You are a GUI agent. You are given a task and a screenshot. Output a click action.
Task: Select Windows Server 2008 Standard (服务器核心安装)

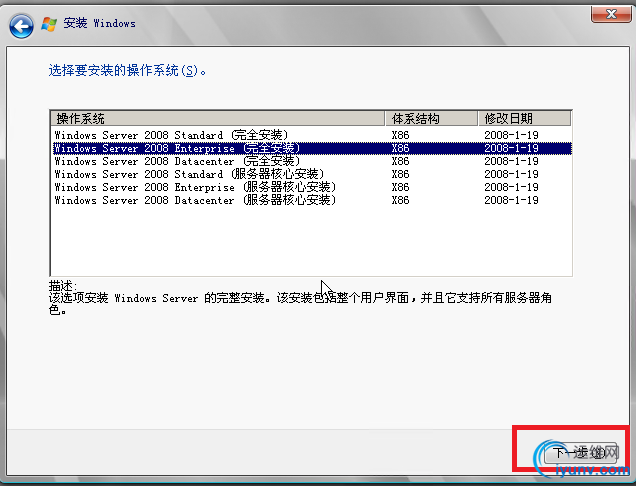[312, 174]
